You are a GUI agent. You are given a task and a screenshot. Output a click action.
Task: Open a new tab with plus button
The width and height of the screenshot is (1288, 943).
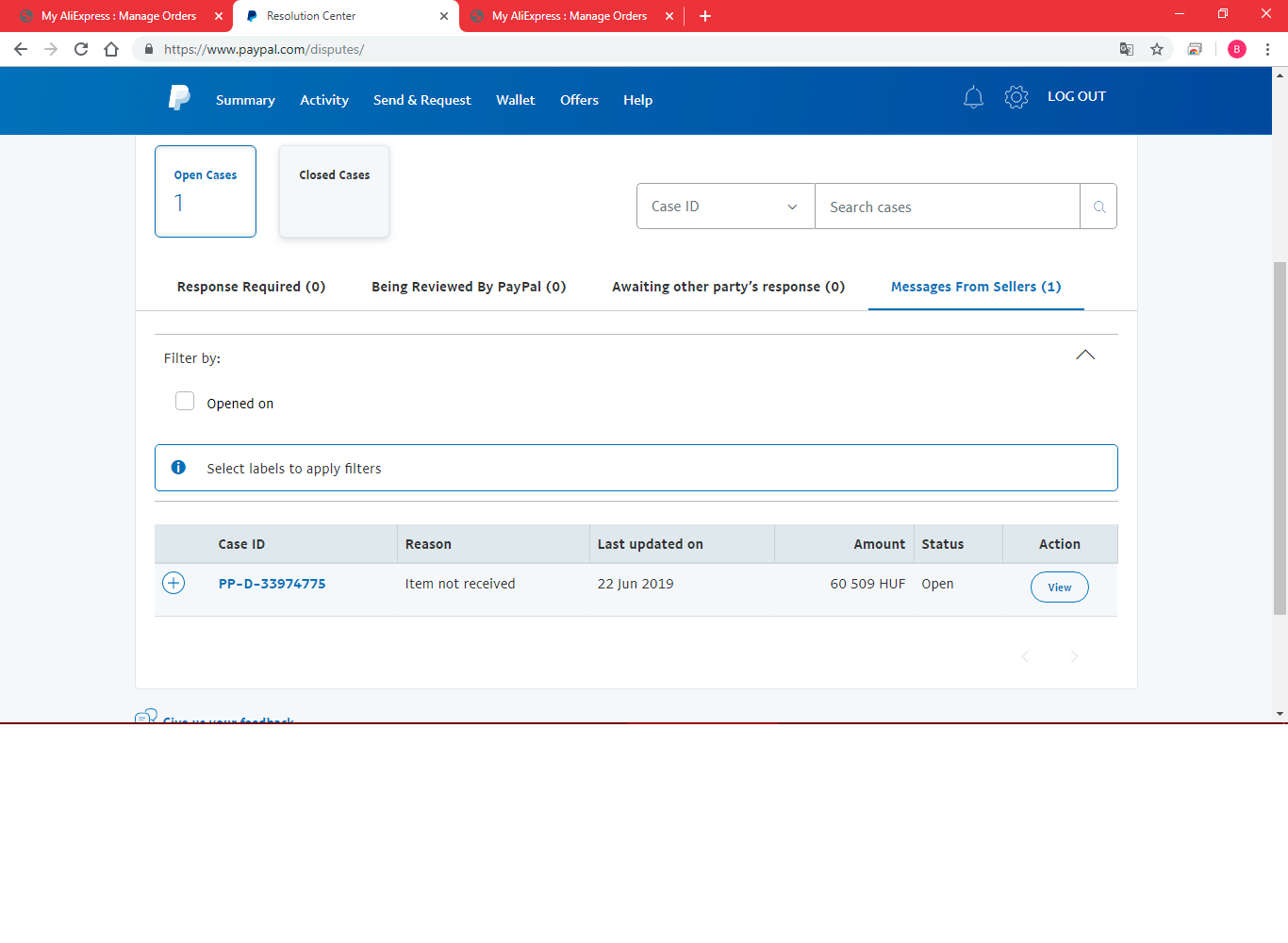coord(704,16)
